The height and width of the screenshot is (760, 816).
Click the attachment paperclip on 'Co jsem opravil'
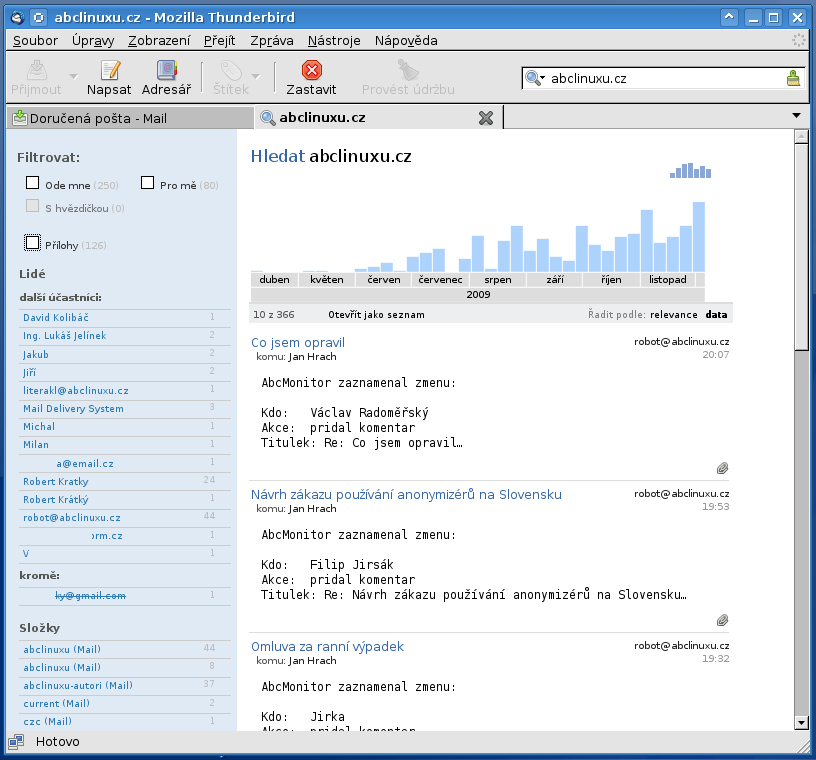point(722,468)
